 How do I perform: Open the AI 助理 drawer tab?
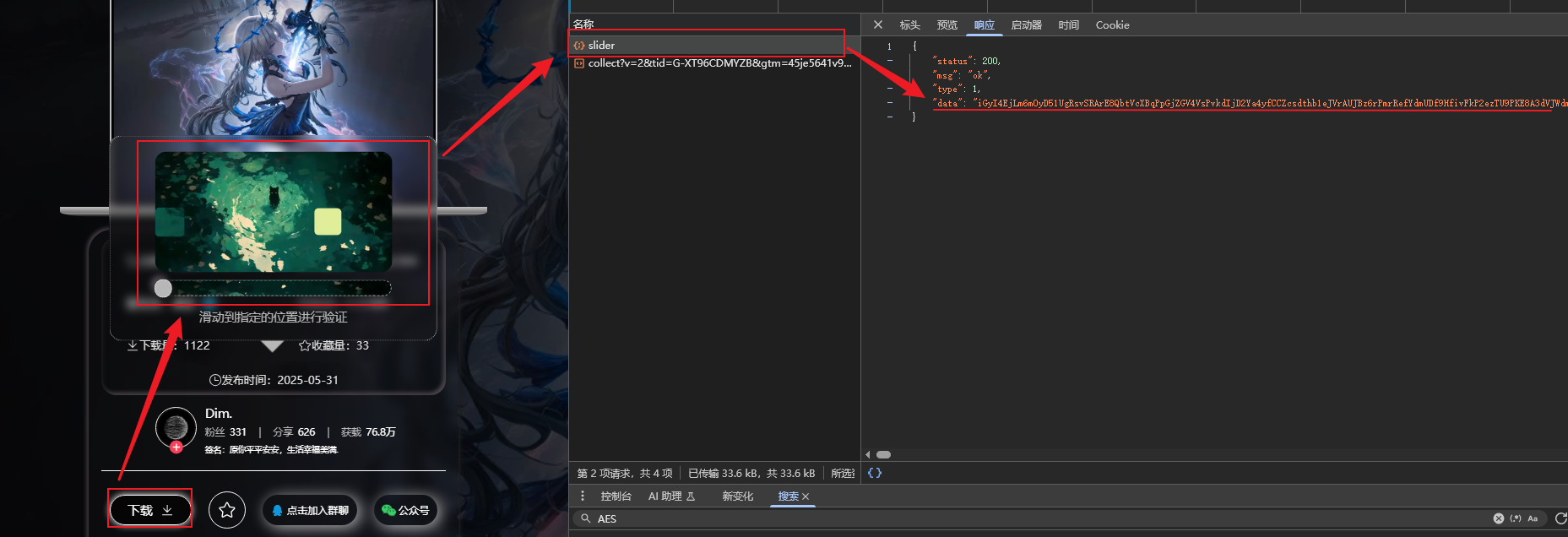pyautogui.click(x=671, y=496)
